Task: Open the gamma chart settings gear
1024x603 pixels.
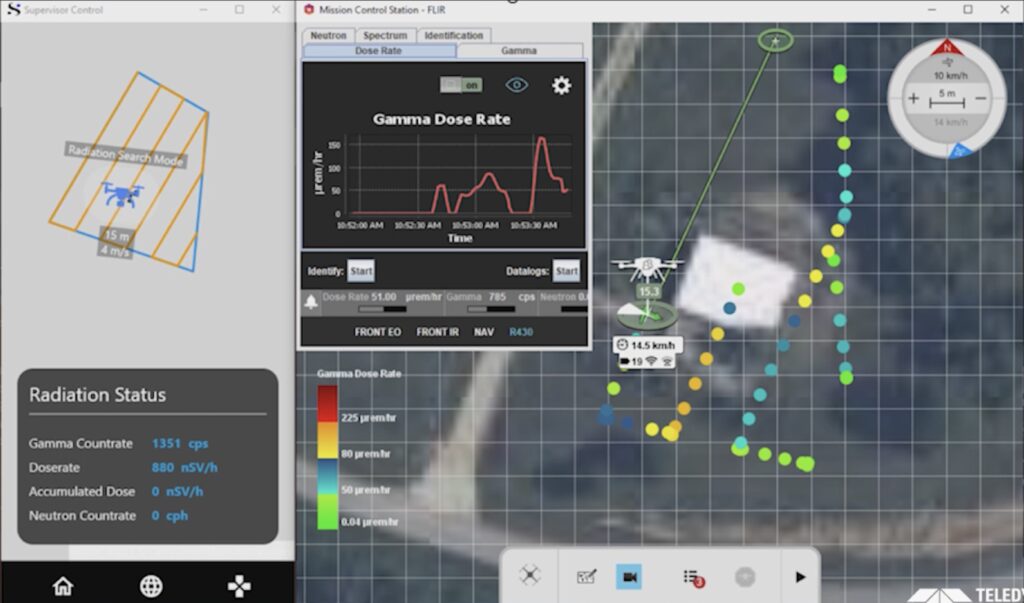Action: pos(561,86)
